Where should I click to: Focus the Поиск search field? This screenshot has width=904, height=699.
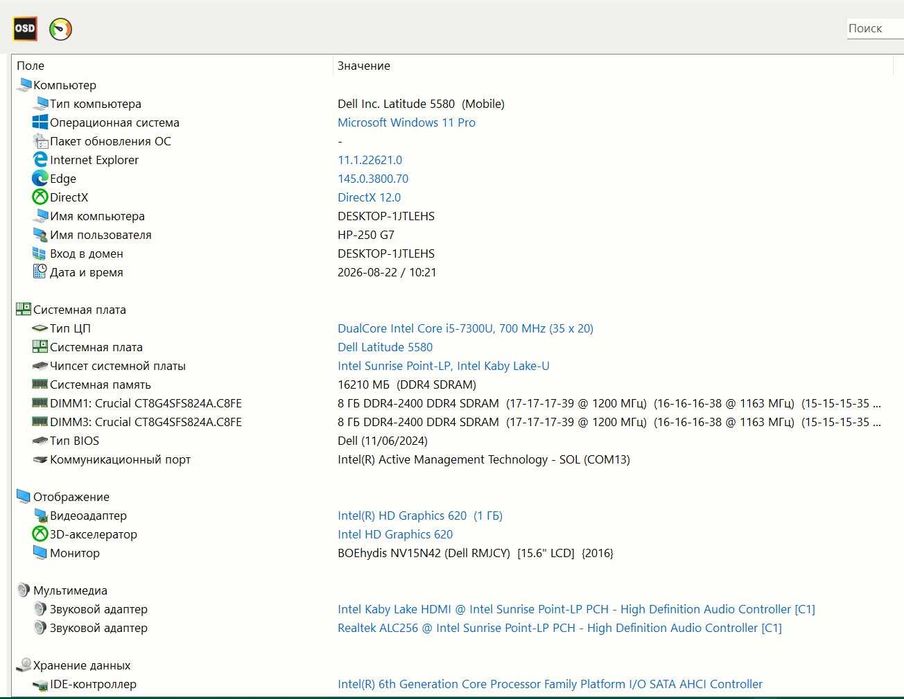875,28
